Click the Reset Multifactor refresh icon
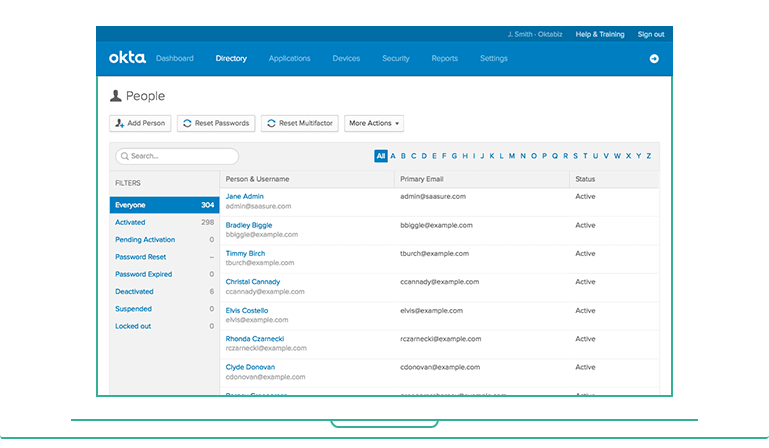The width and height of the screenshot is (769, 448). point(271,123)
